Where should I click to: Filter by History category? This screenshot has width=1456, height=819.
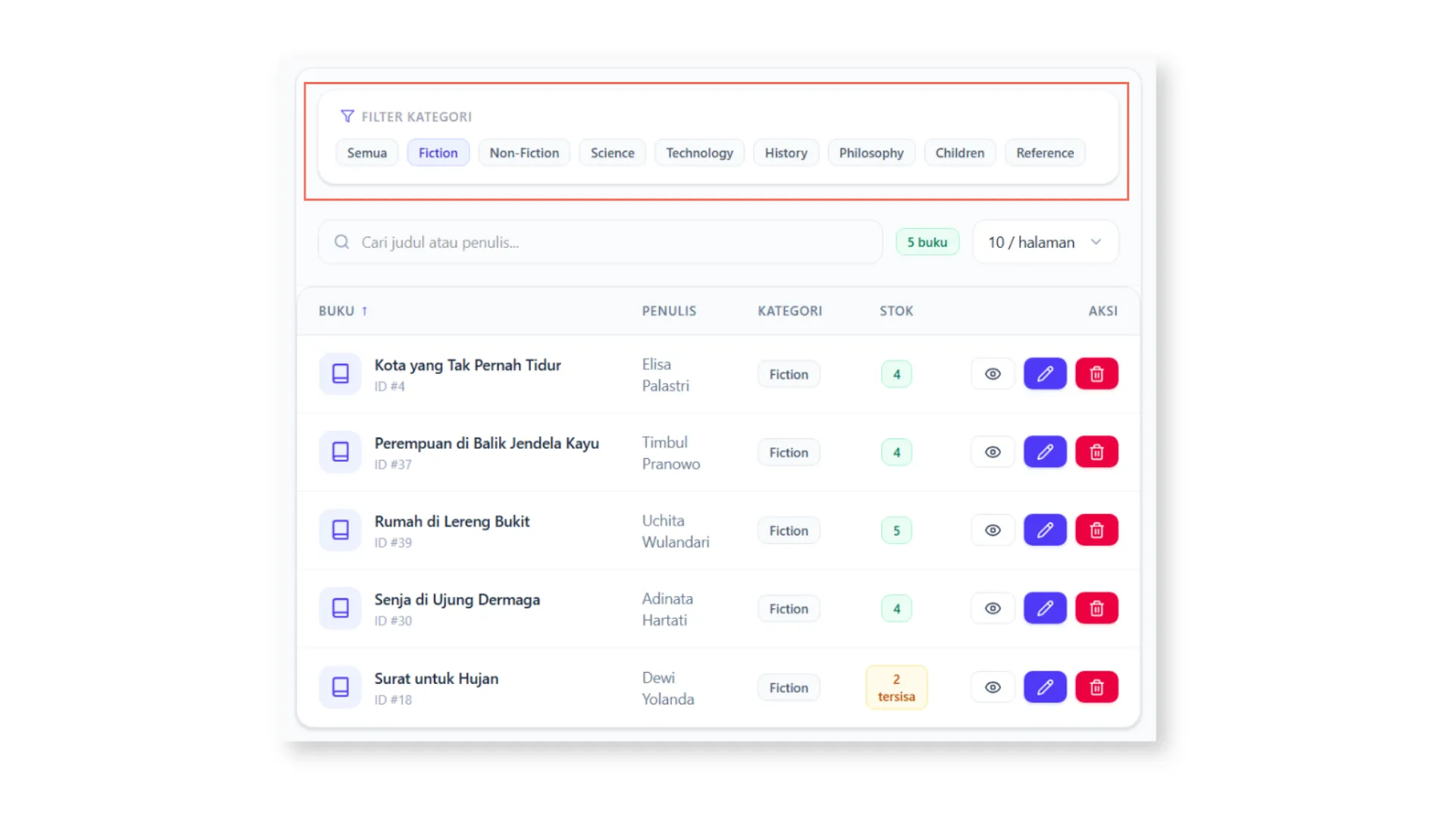coord(786,152)
